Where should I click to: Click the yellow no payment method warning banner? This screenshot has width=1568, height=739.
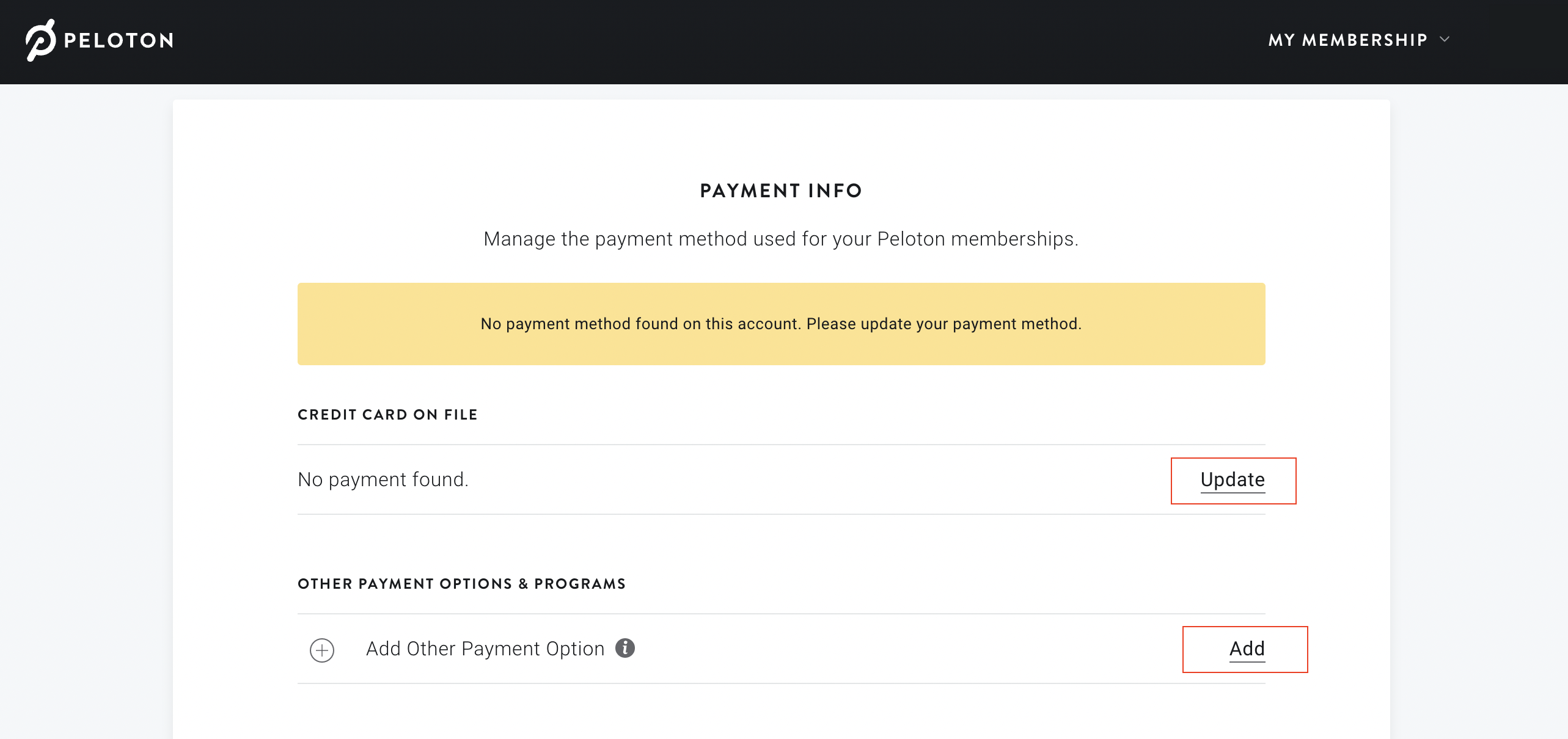click(x=781, y=348)
